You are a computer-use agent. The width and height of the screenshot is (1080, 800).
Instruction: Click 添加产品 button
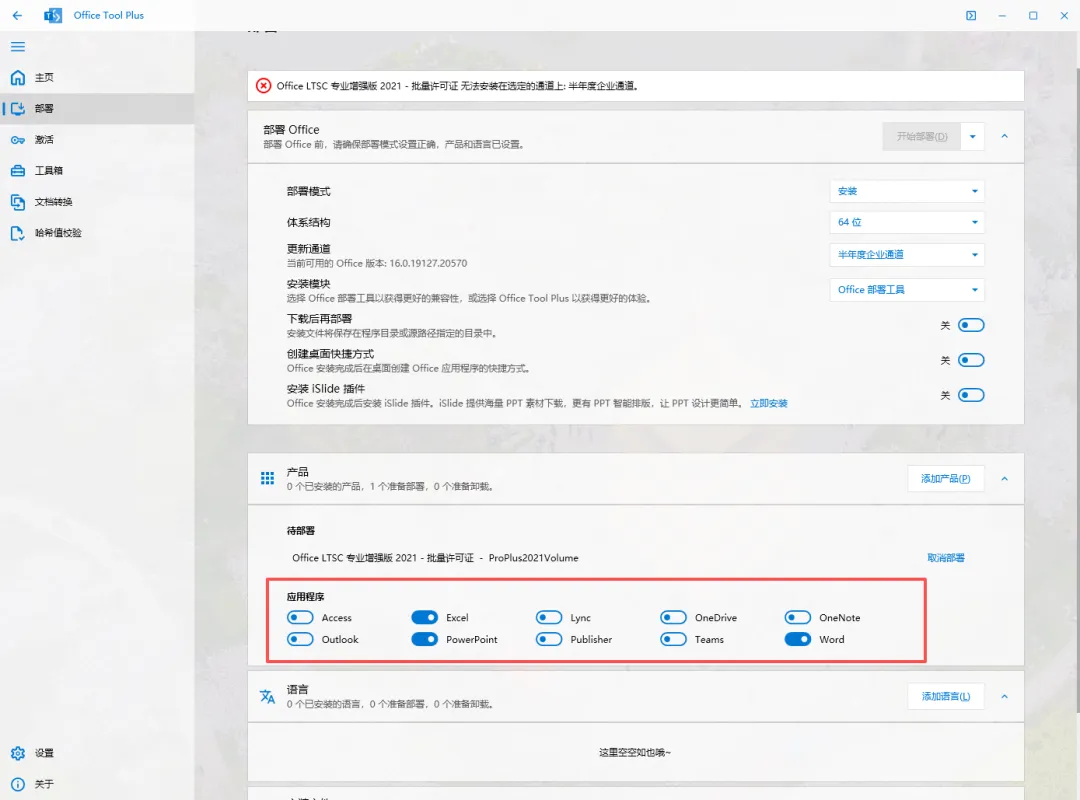click(946, 479)
